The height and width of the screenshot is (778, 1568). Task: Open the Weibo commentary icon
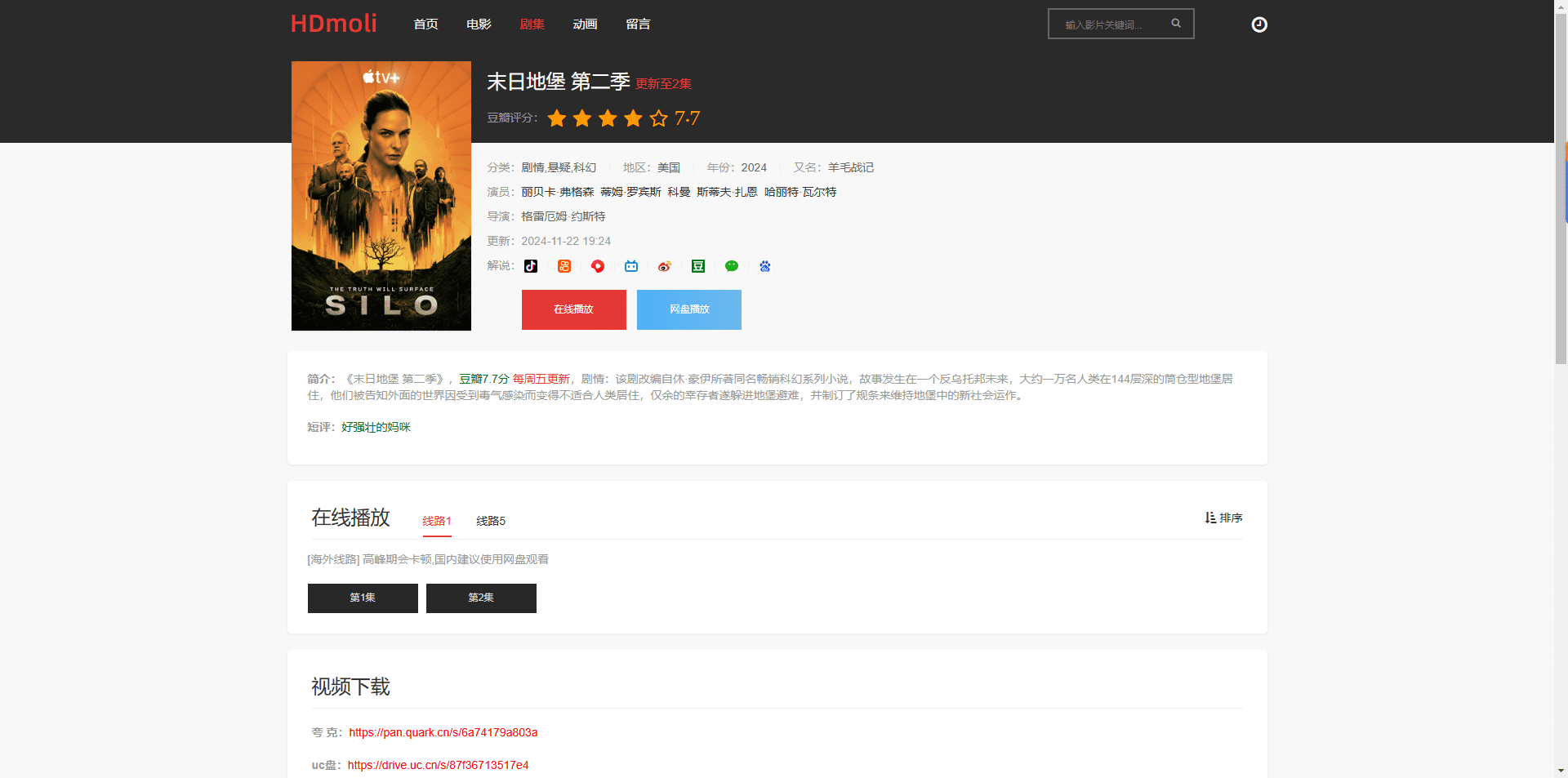click(x=665, y=266)
